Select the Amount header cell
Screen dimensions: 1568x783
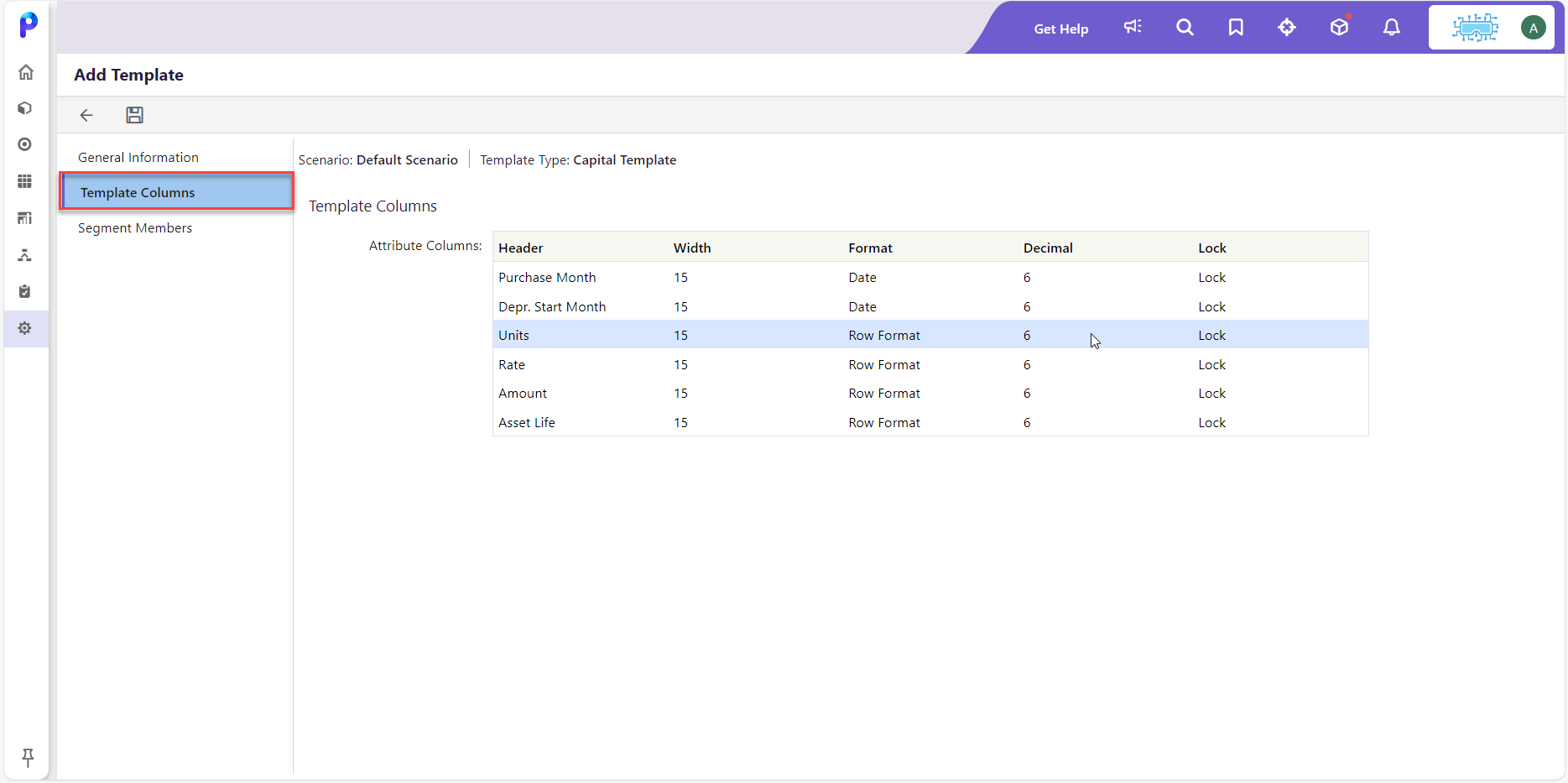[523, 393]
